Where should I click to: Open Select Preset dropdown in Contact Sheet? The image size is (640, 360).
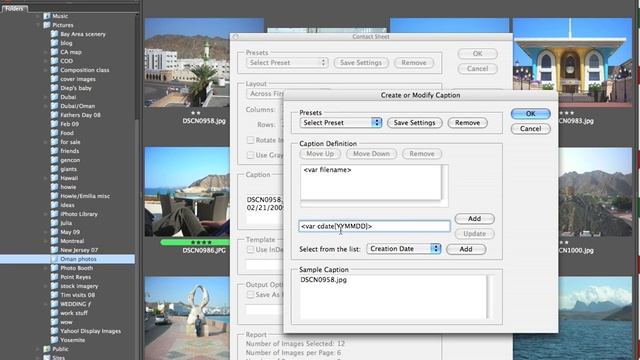287,62
